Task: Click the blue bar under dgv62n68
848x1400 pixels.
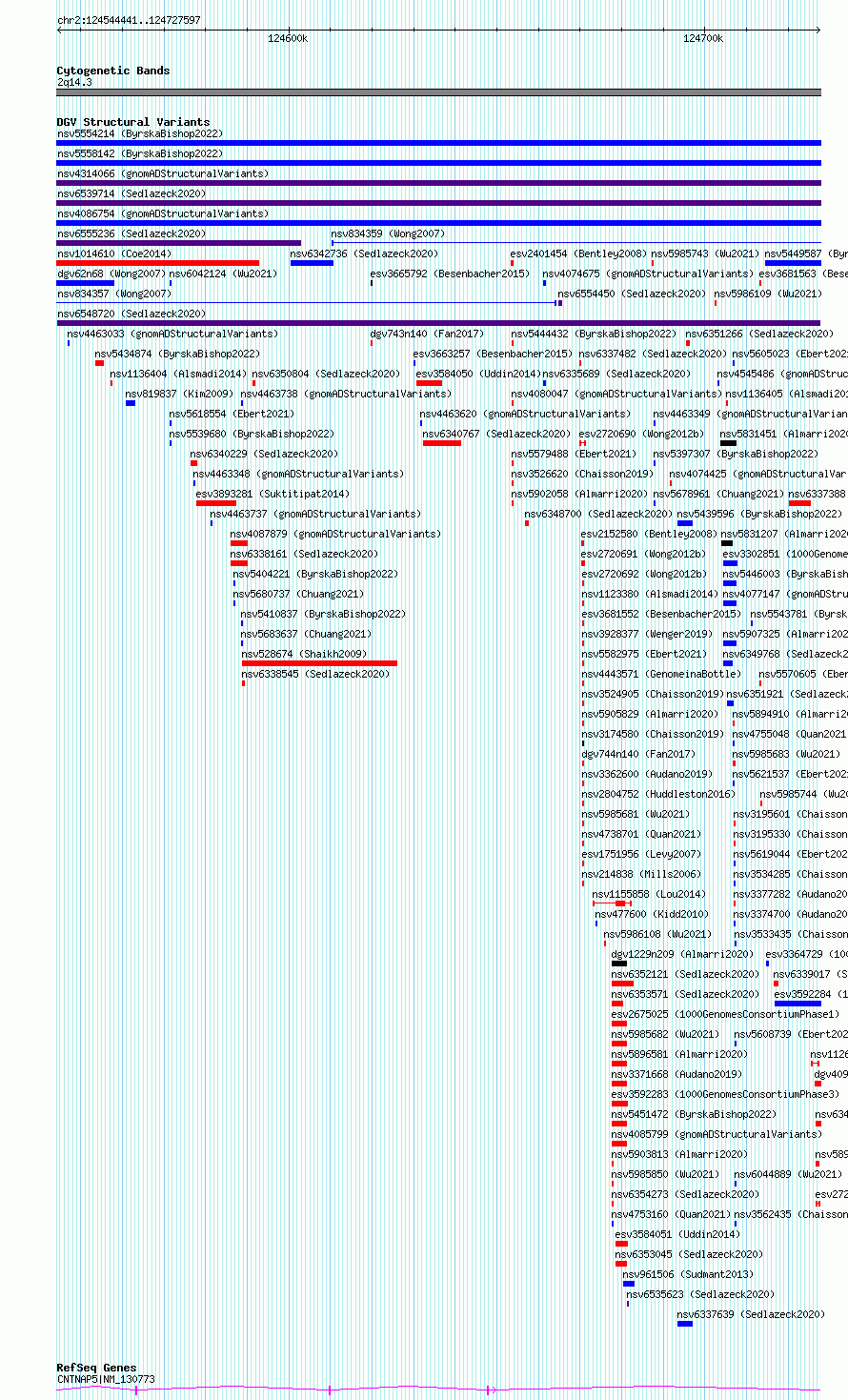Action: [x=86, y=283]
